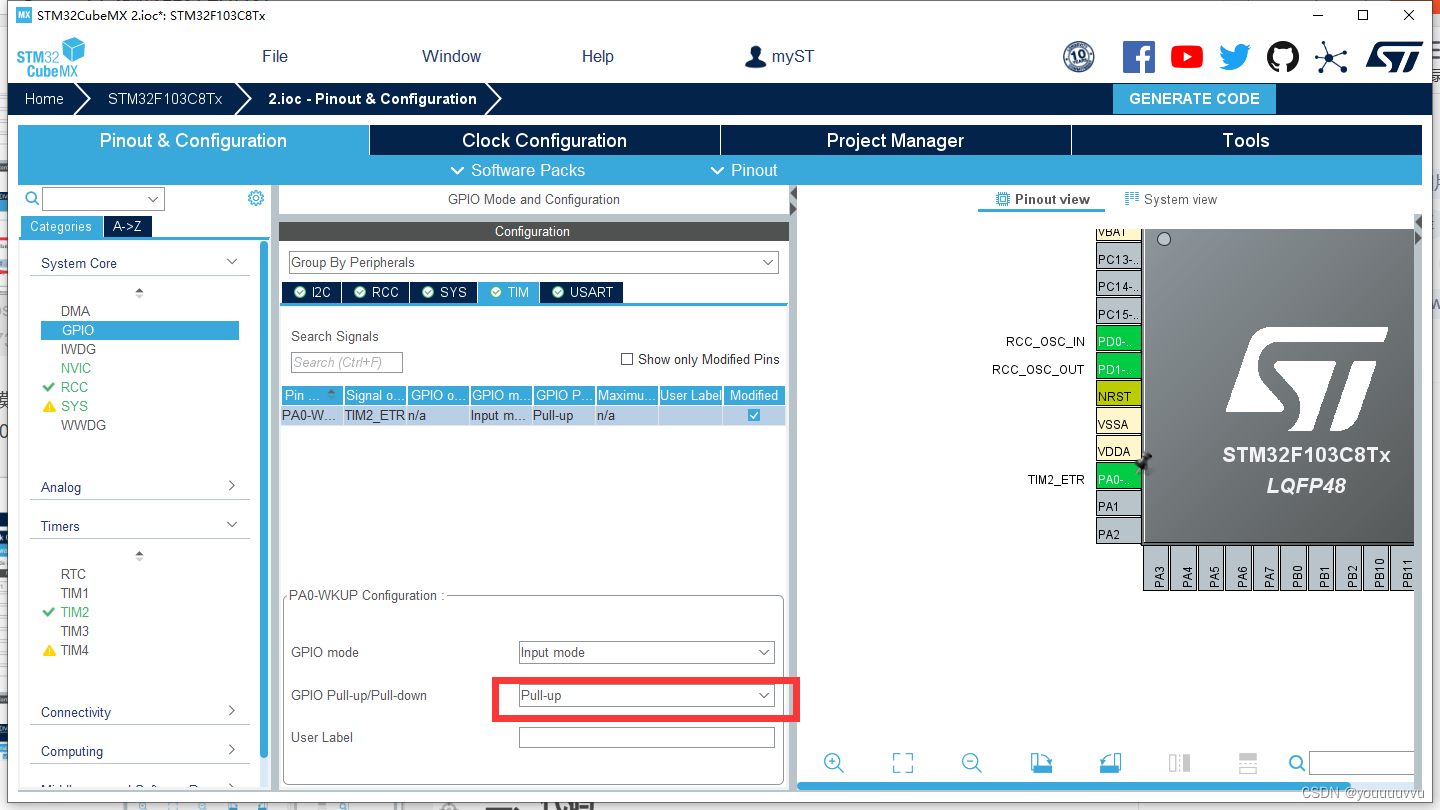
Task: Click the GENERATE CODE button
Action: (1194, 99)
